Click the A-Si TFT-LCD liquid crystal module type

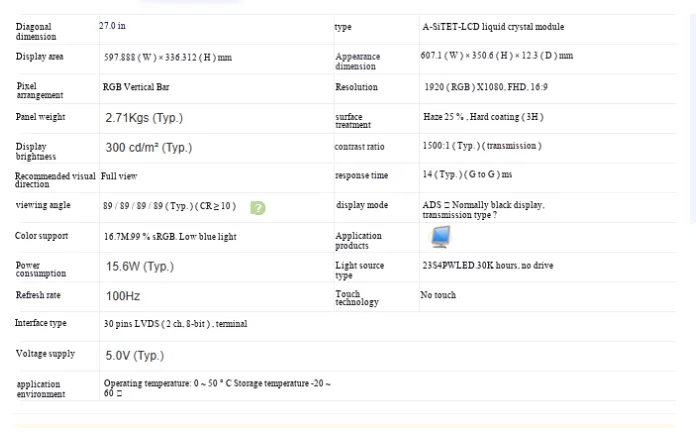click(493, 27)
